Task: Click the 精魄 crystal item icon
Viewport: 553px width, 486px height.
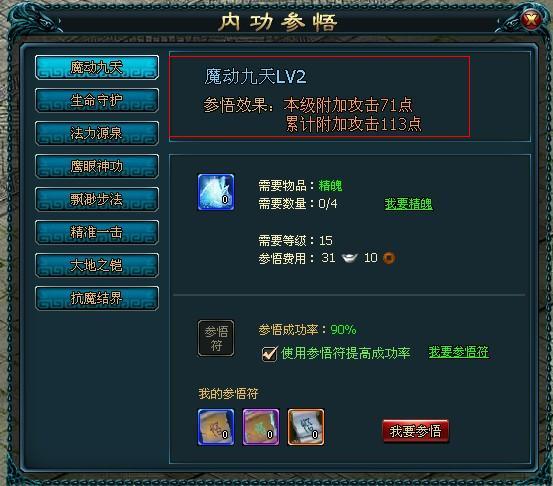Action: point(216,192)
